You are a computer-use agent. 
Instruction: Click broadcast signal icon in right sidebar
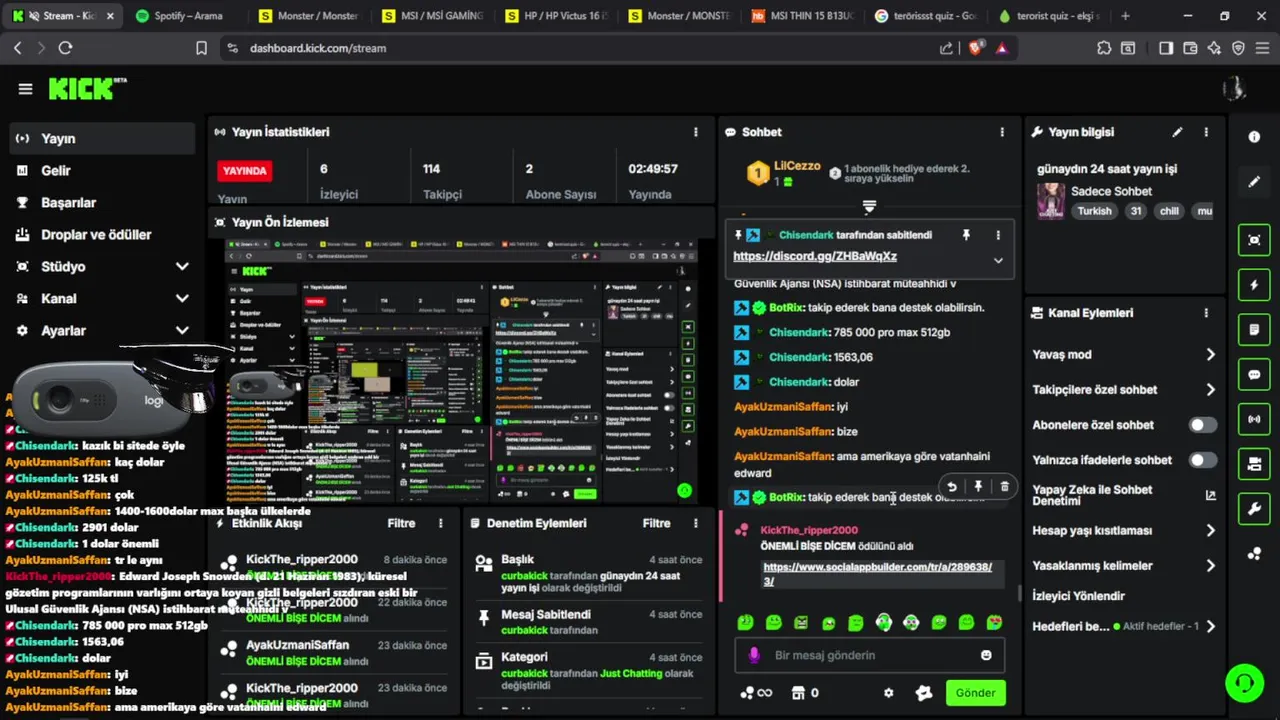pos(1254,418)
